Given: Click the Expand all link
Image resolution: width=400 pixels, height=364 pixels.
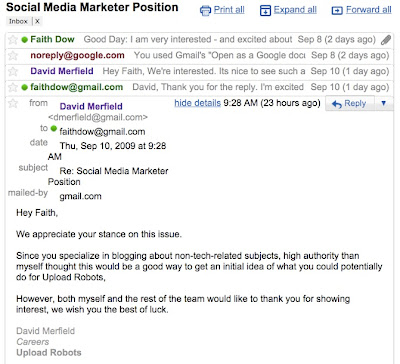Looking at the screenshot, I should coord(295,10).
